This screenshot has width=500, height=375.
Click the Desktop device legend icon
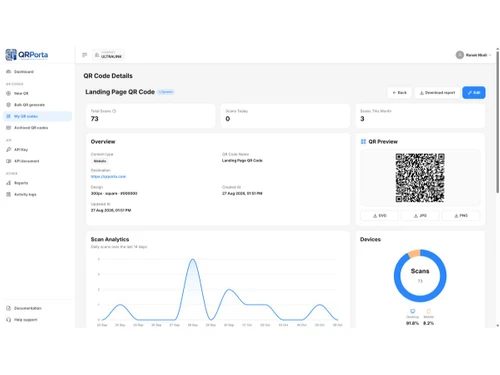tap(413, 311)
